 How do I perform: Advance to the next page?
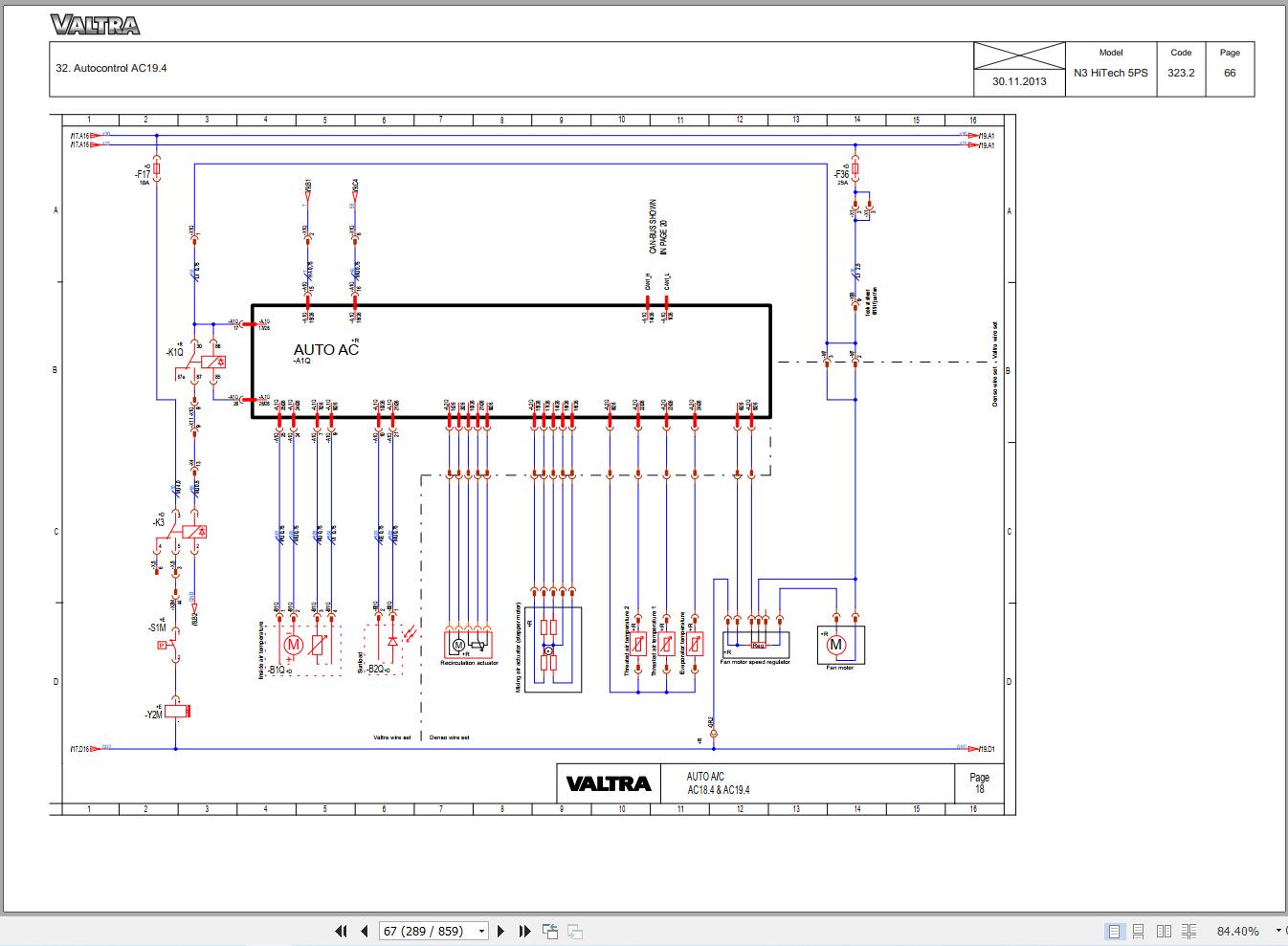point(500,931)
